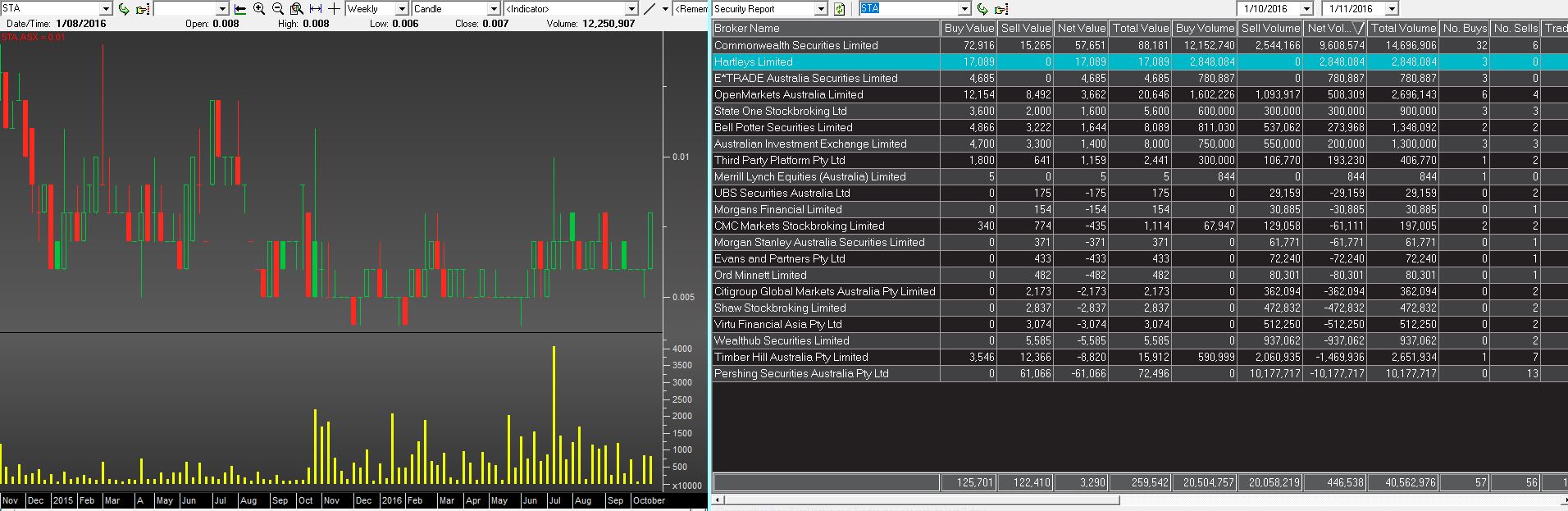The width and height of the screenshot is (1568, 511).
Task: Sort by the Sell Volume column header
Action: (1269, 29)
